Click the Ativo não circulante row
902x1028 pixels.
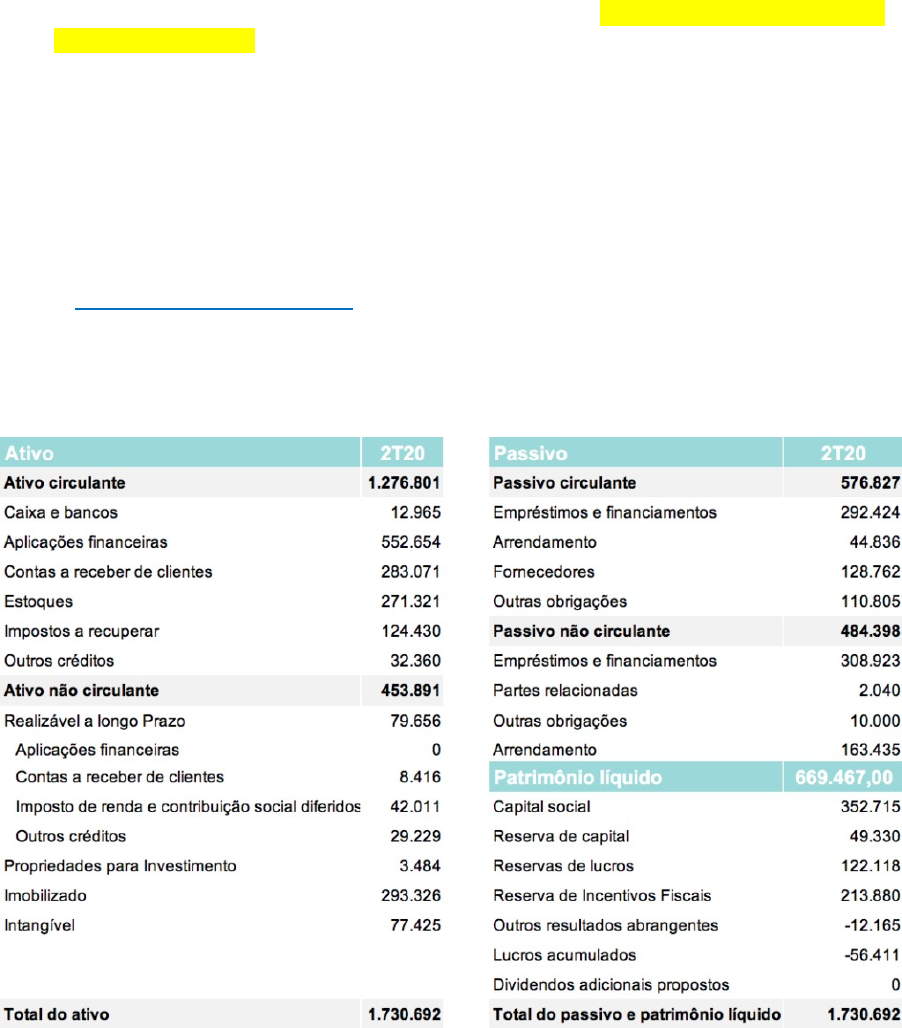click(x=81, y=690)
